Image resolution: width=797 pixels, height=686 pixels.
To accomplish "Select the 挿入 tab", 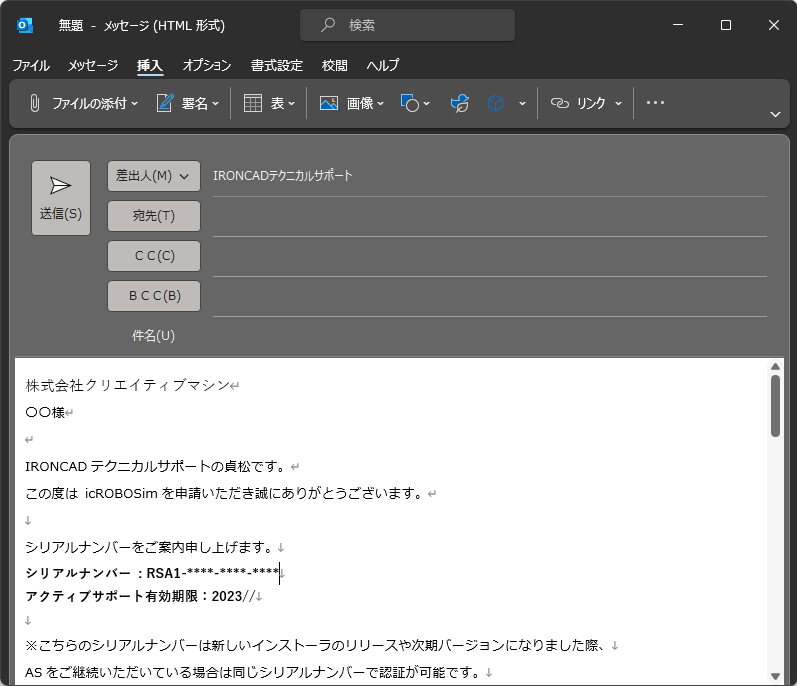I will [x=149, y=66].
